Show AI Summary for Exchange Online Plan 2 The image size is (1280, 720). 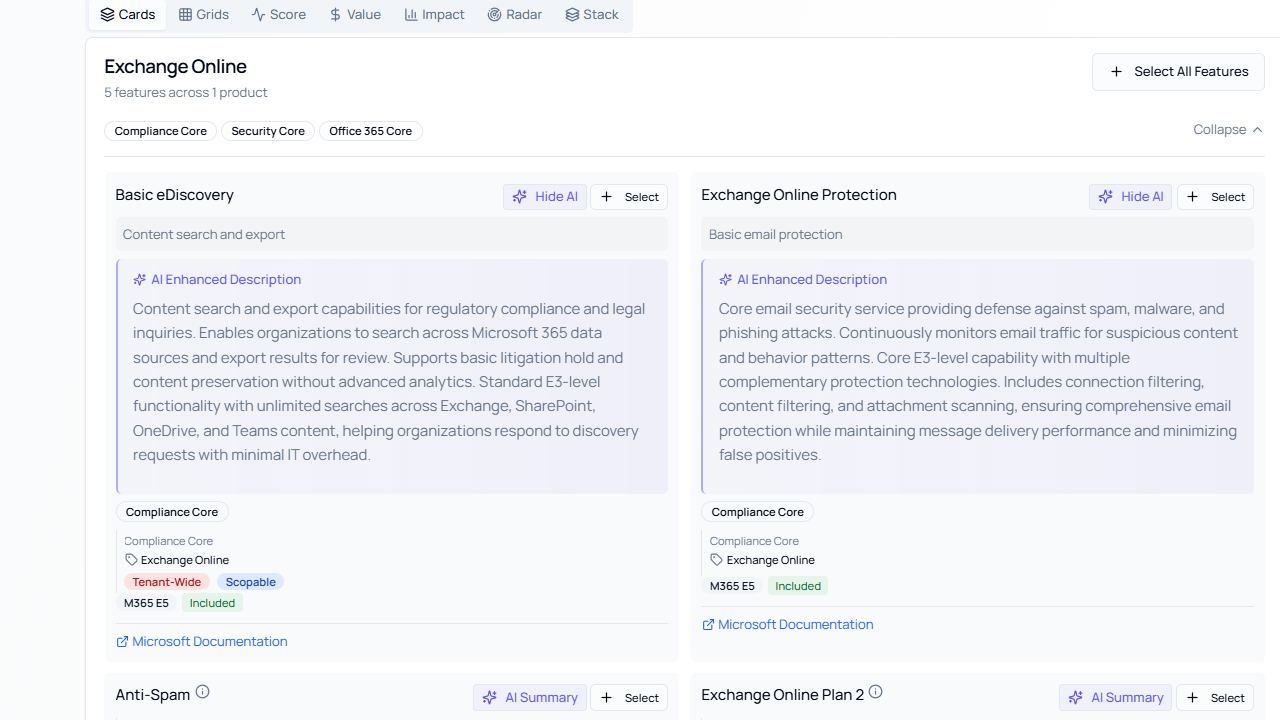coord(1116,698)
